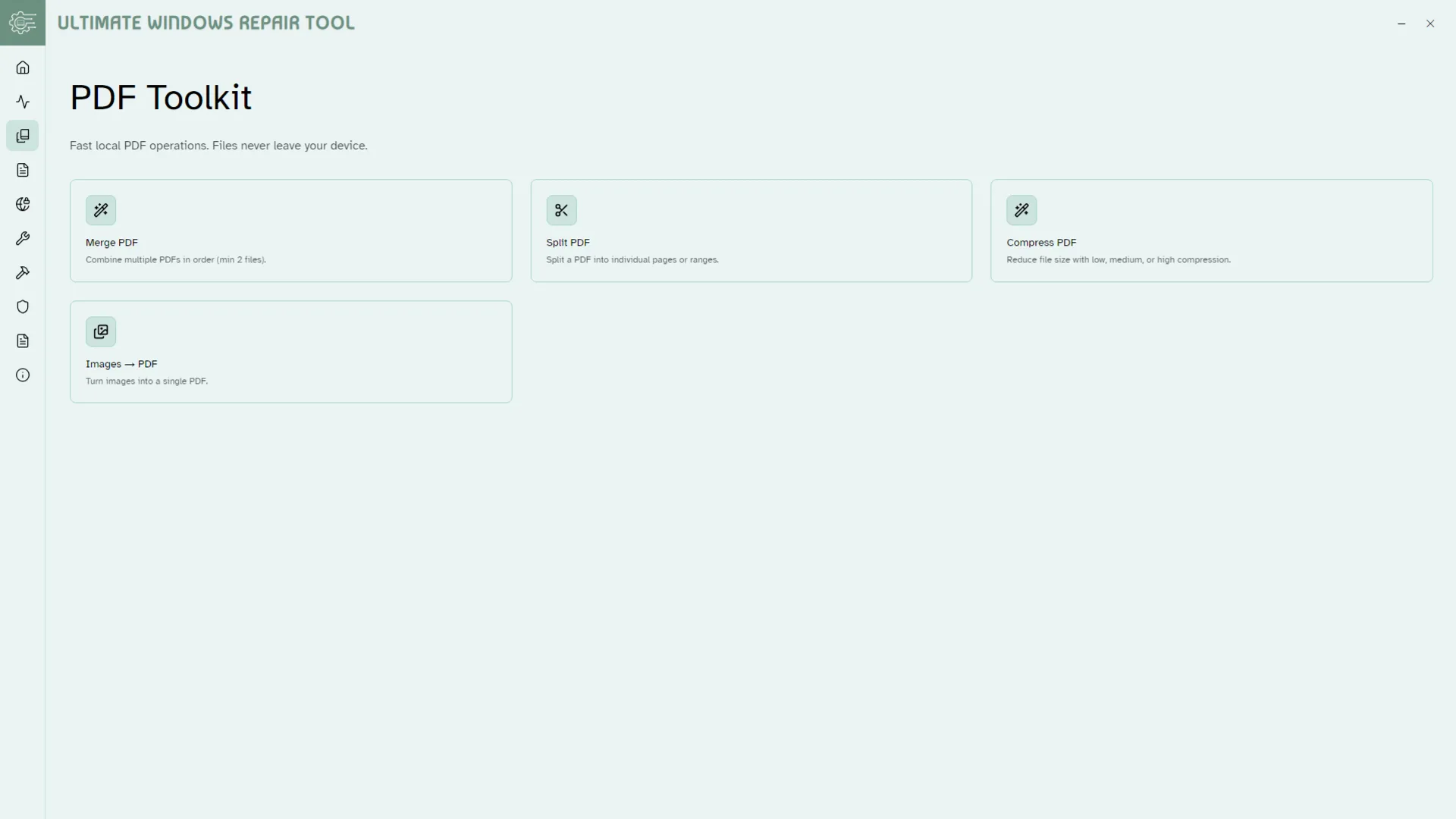Open the info circle About sidebar icon
1456x819 pixels.
click(x=23, y=375)
